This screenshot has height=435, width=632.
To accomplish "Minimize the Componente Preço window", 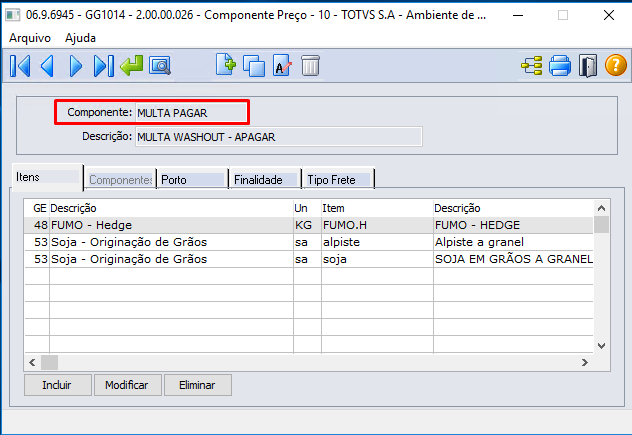I will click(x=518, y=15).
